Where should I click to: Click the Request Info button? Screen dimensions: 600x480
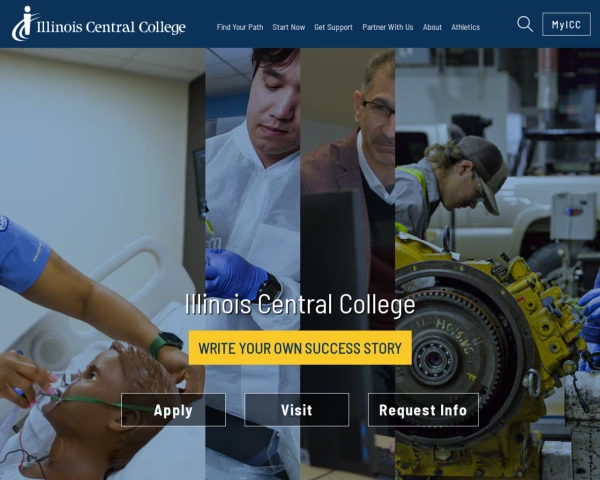pyautogui.click(x=423, y=410)
